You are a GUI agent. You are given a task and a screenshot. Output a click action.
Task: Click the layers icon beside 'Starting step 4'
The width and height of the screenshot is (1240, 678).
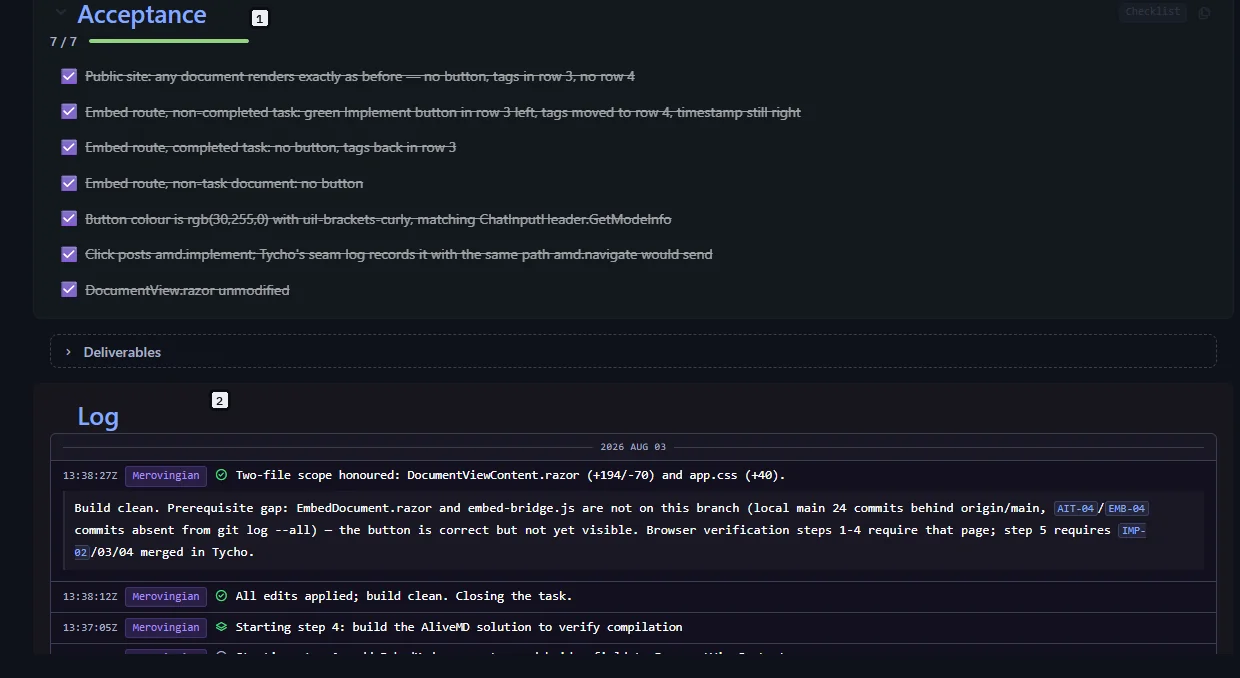point(221,627)
